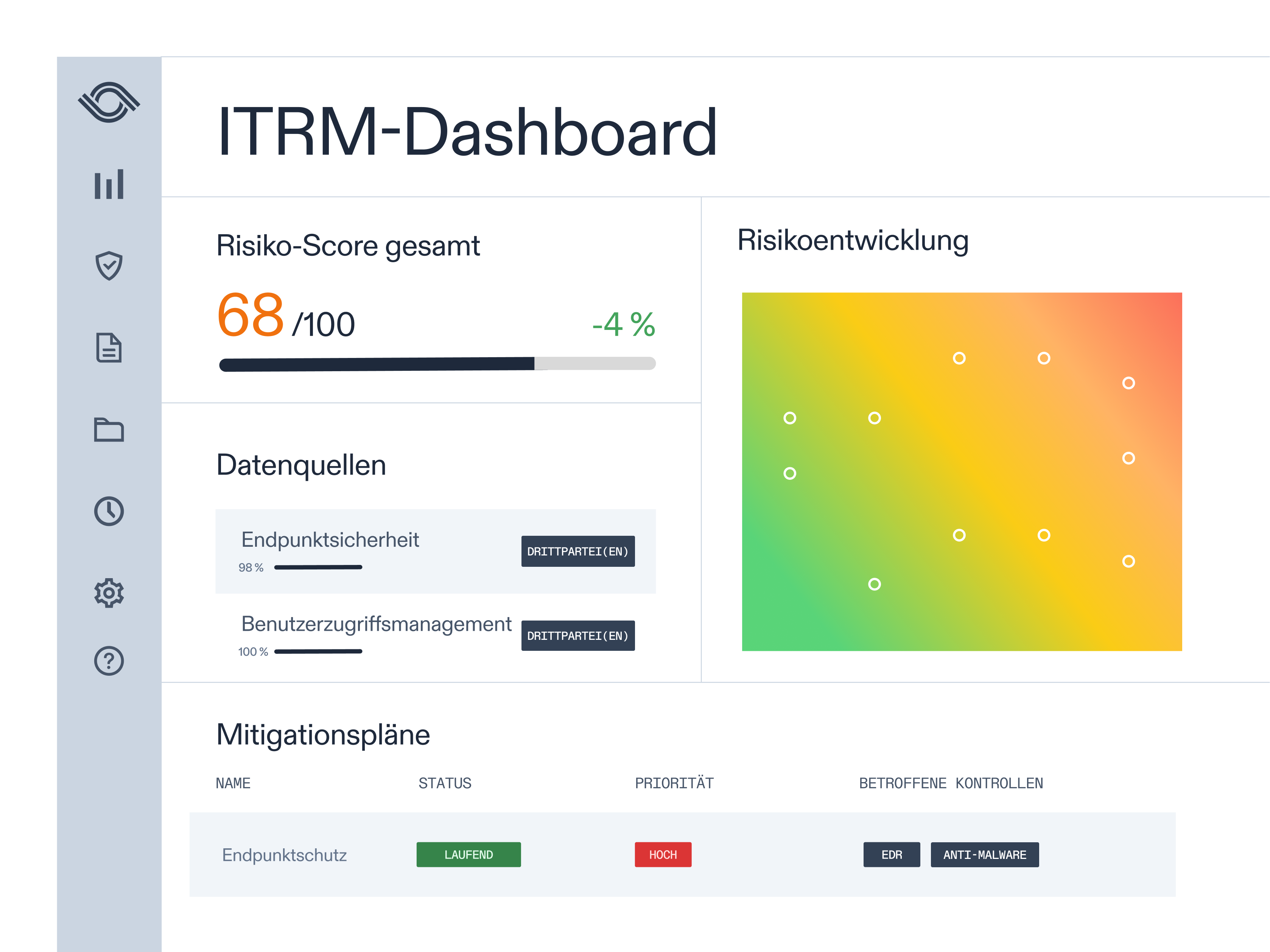Open the bar chart dashboard icon
Screen dimensions: 1270x952
[x=109, y=184]
